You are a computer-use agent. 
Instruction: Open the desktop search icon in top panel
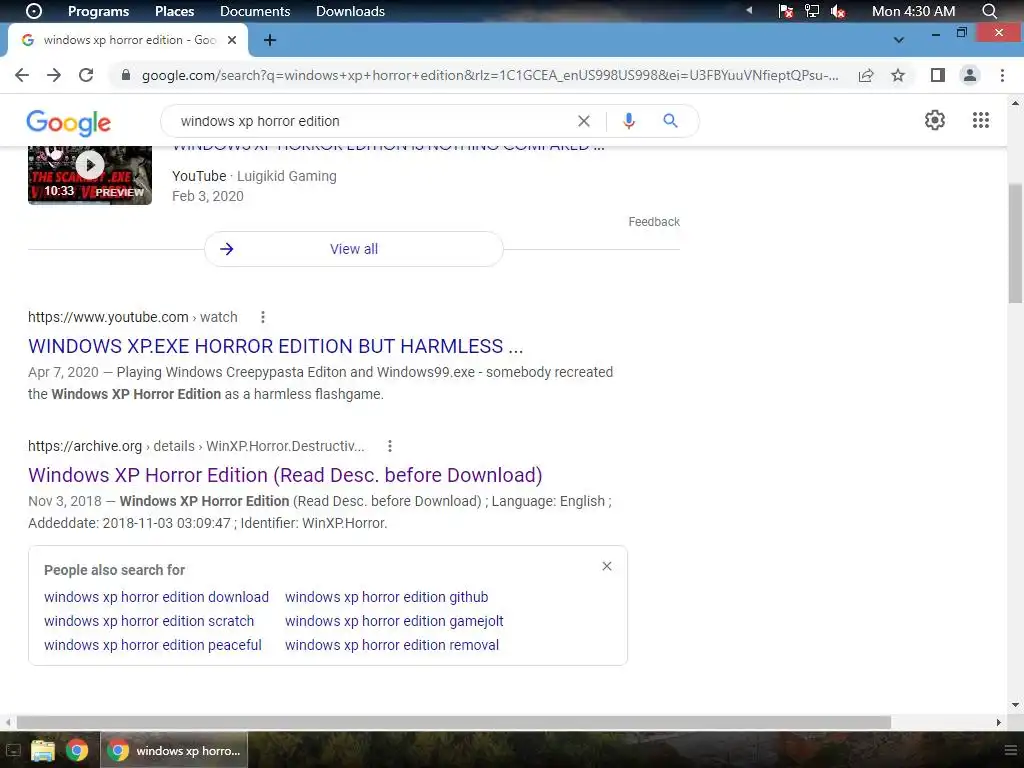coord(990,11)
